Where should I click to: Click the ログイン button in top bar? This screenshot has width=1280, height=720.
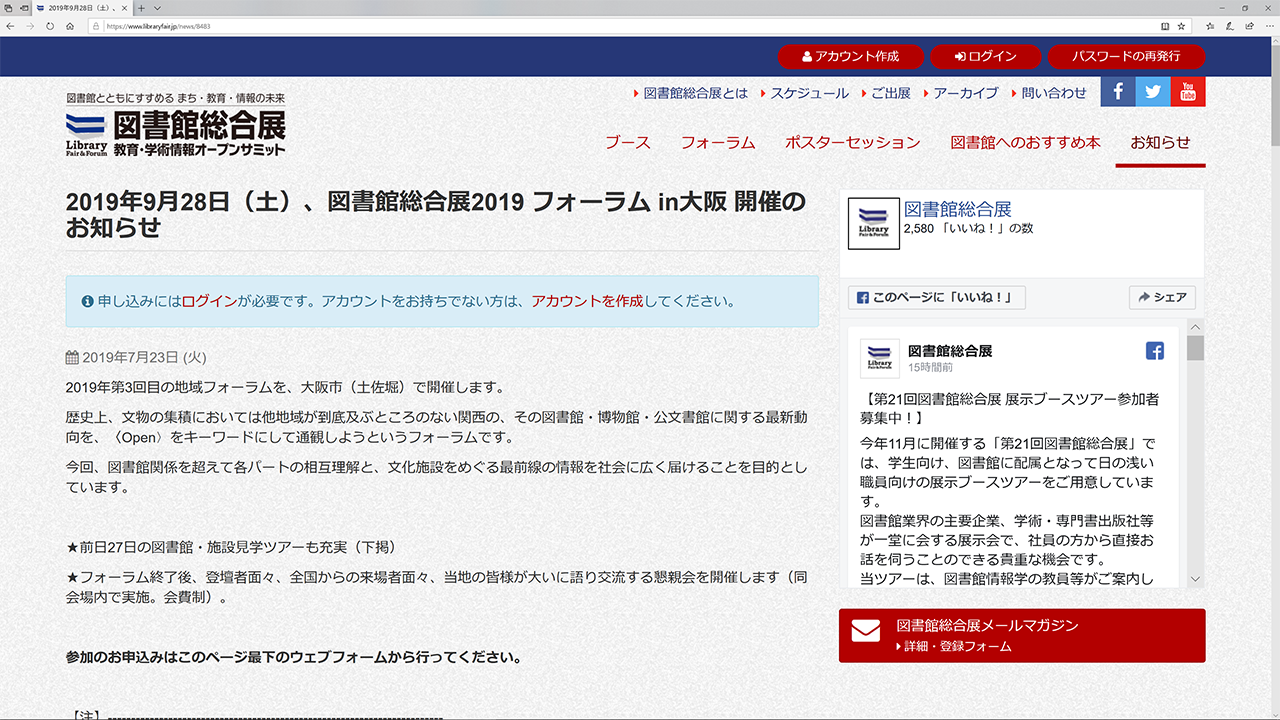[984, 56]
